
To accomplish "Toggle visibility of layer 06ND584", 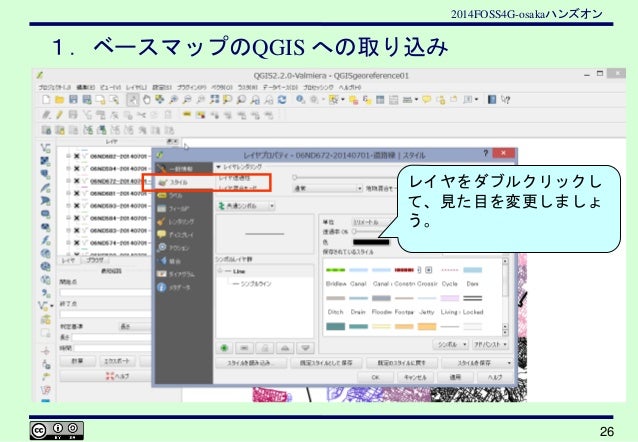I will pos(76,218).
